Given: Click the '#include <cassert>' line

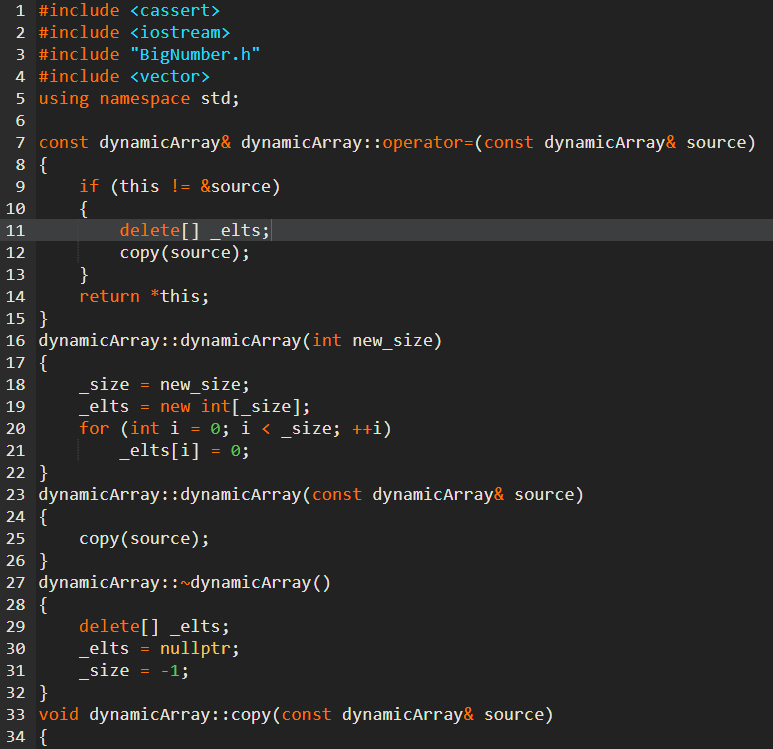Looking at the screenshot, I should pyautogui.click(x=129, y=10).
